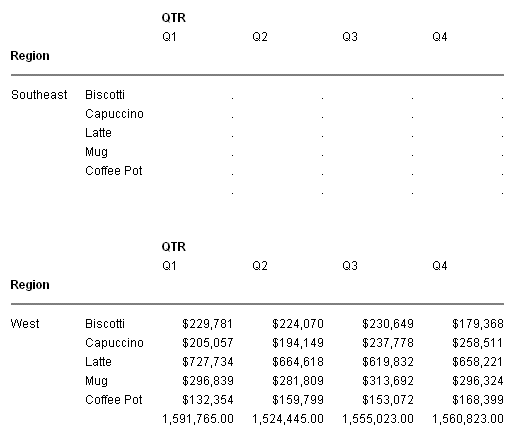Select the Region heading of the top table
This screenshot has height=436, width=514.
tap(30, 56)
